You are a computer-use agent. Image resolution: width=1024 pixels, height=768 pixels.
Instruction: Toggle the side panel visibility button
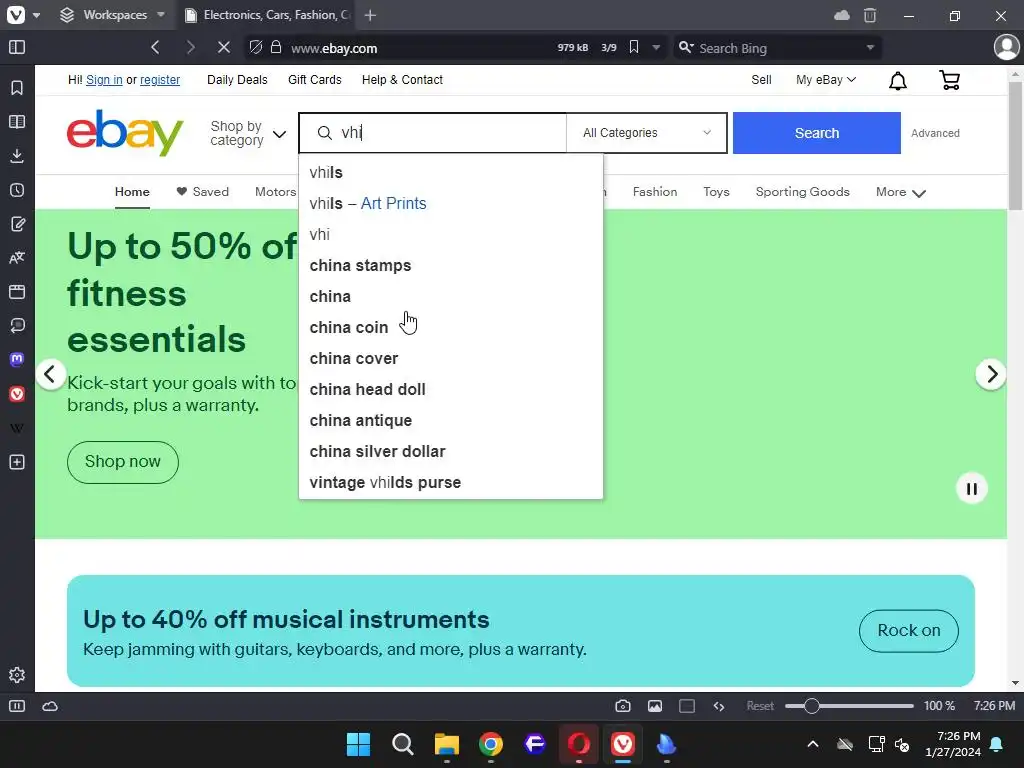[x=17, y=48]
